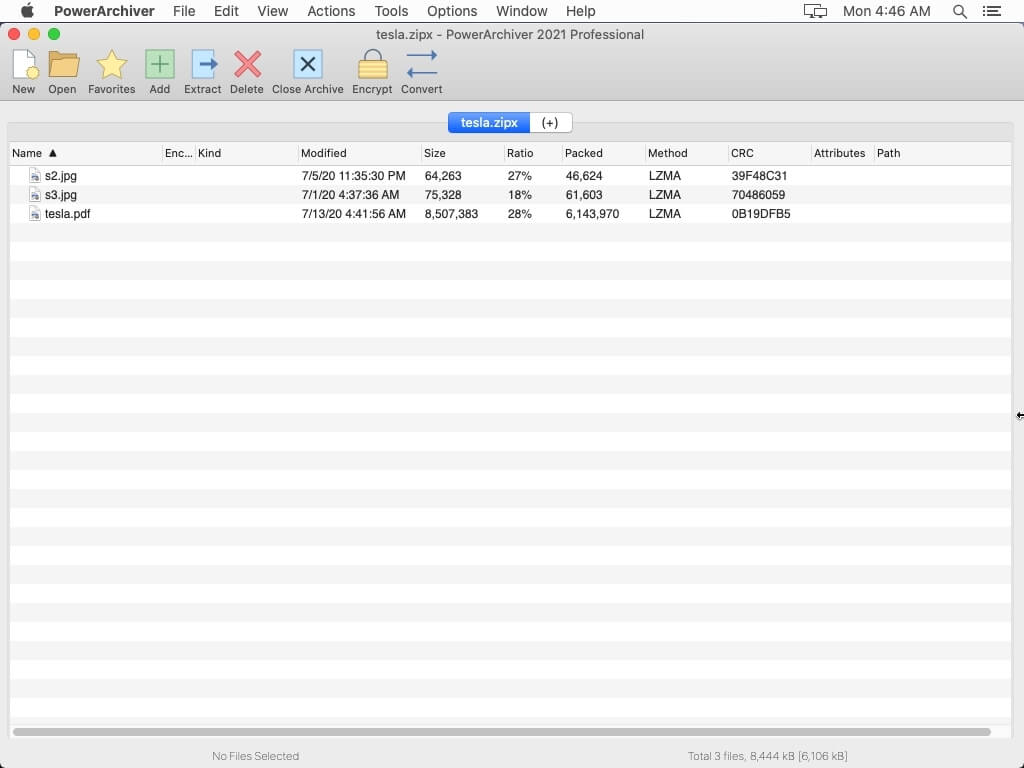Click the CRC value 39F48C31
The image size is (1024, 768).
759,176
